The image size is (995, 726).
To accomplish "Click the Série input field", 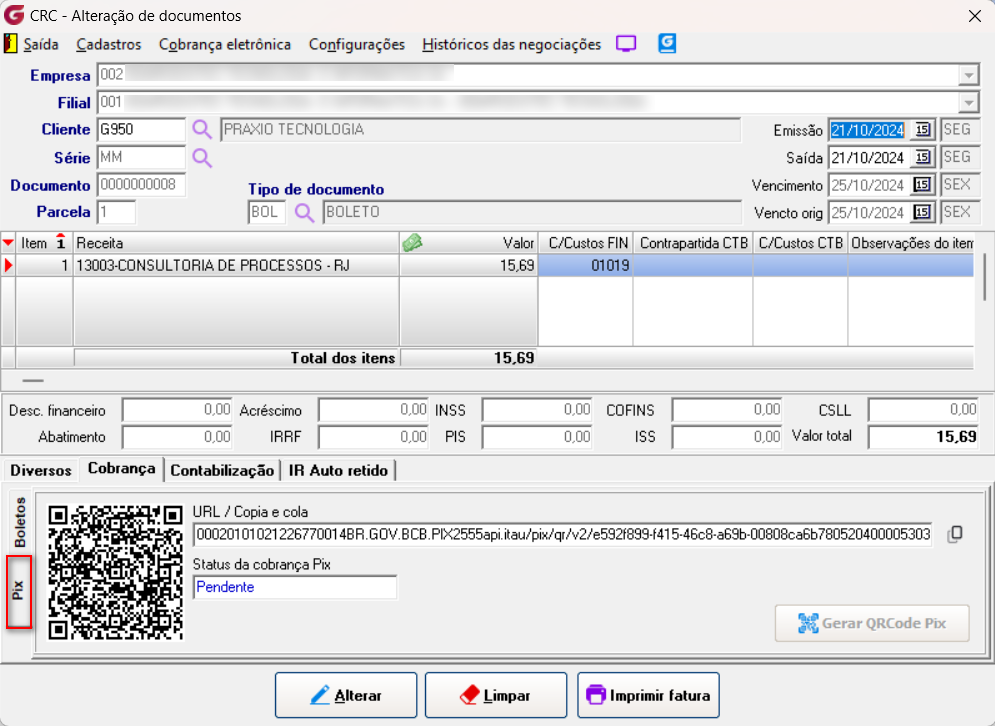I will coord(141,157).
